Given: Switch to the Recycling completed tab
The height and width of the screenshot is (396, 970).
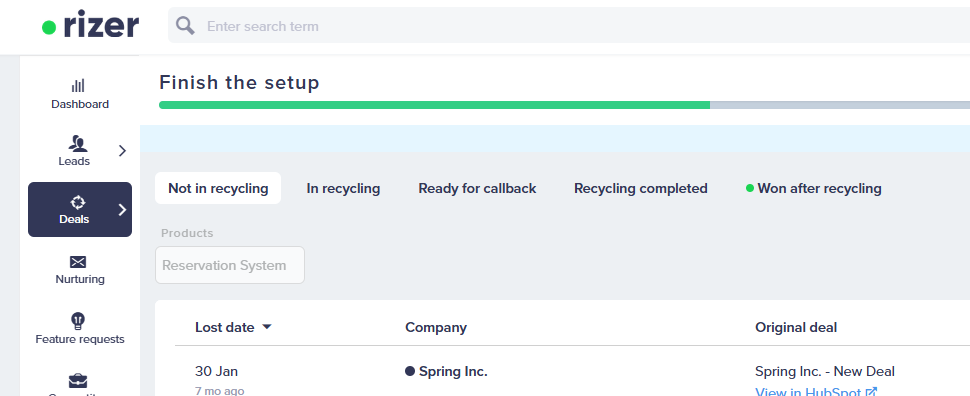Looking at the screenshot, I should (x=641, y=188).
